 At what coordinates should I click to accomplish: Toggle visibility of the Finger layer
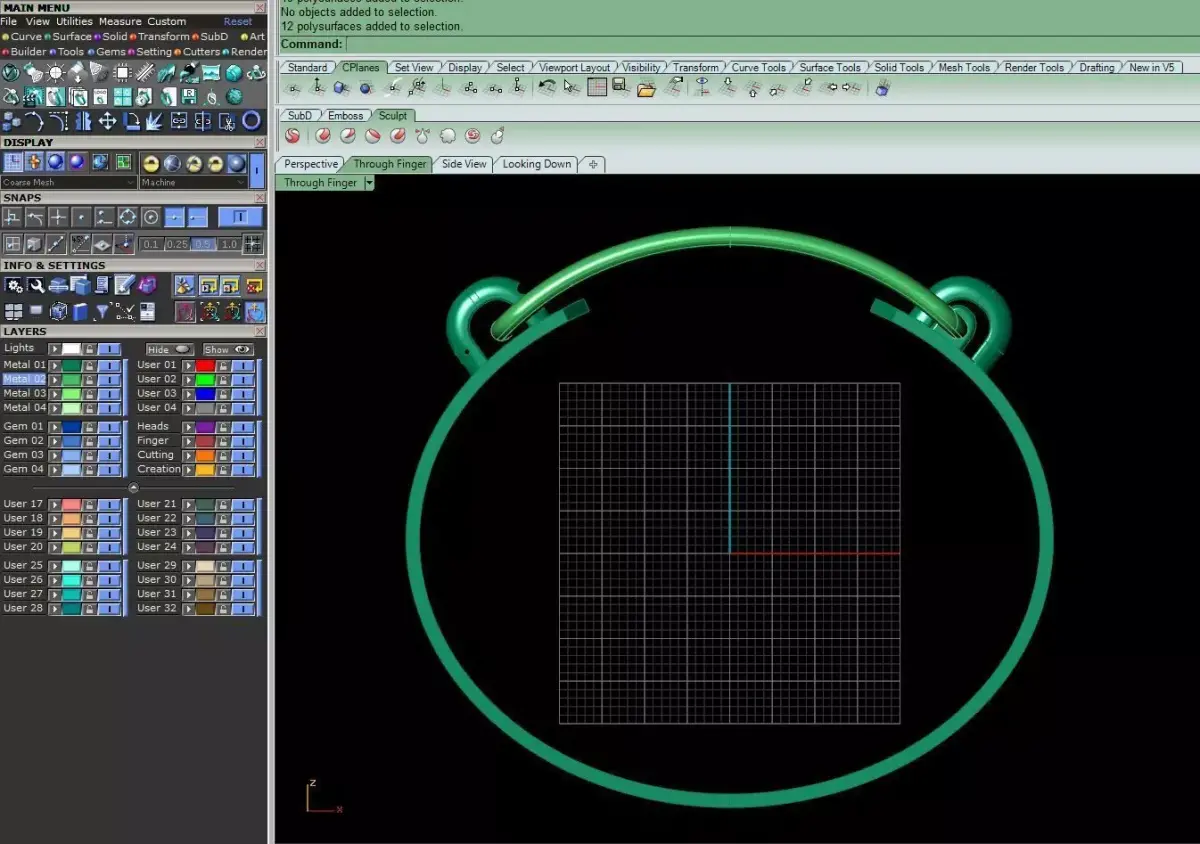tap(243, 441)
